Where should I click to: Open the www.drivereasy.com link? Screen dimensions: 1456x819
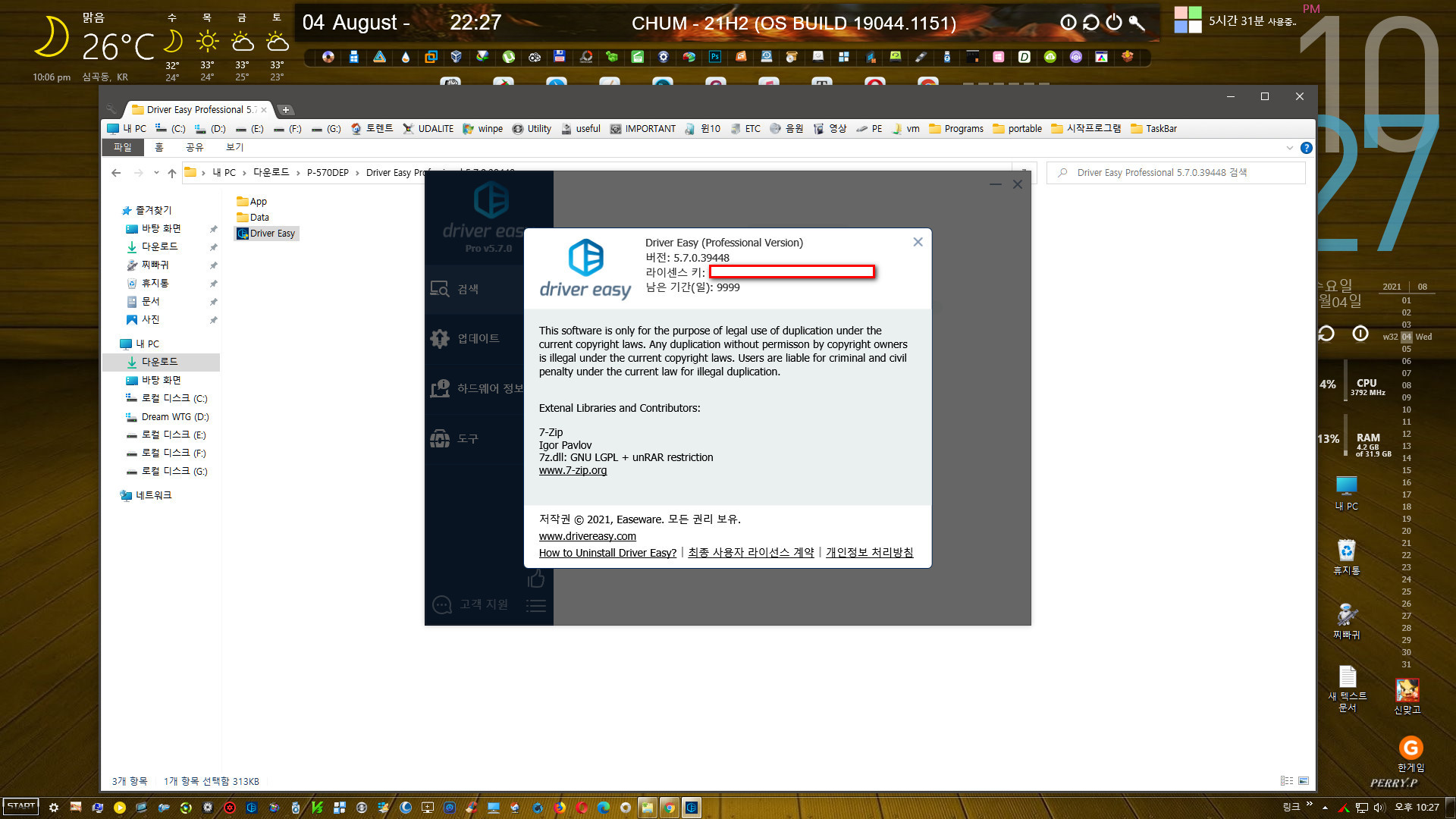click(x=587, y=536)
